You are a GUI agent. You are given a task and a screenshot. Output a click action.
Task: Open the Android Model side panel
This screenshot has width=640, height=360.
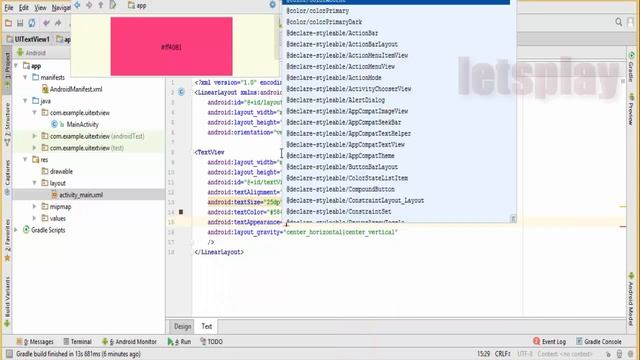coord(631,299)
